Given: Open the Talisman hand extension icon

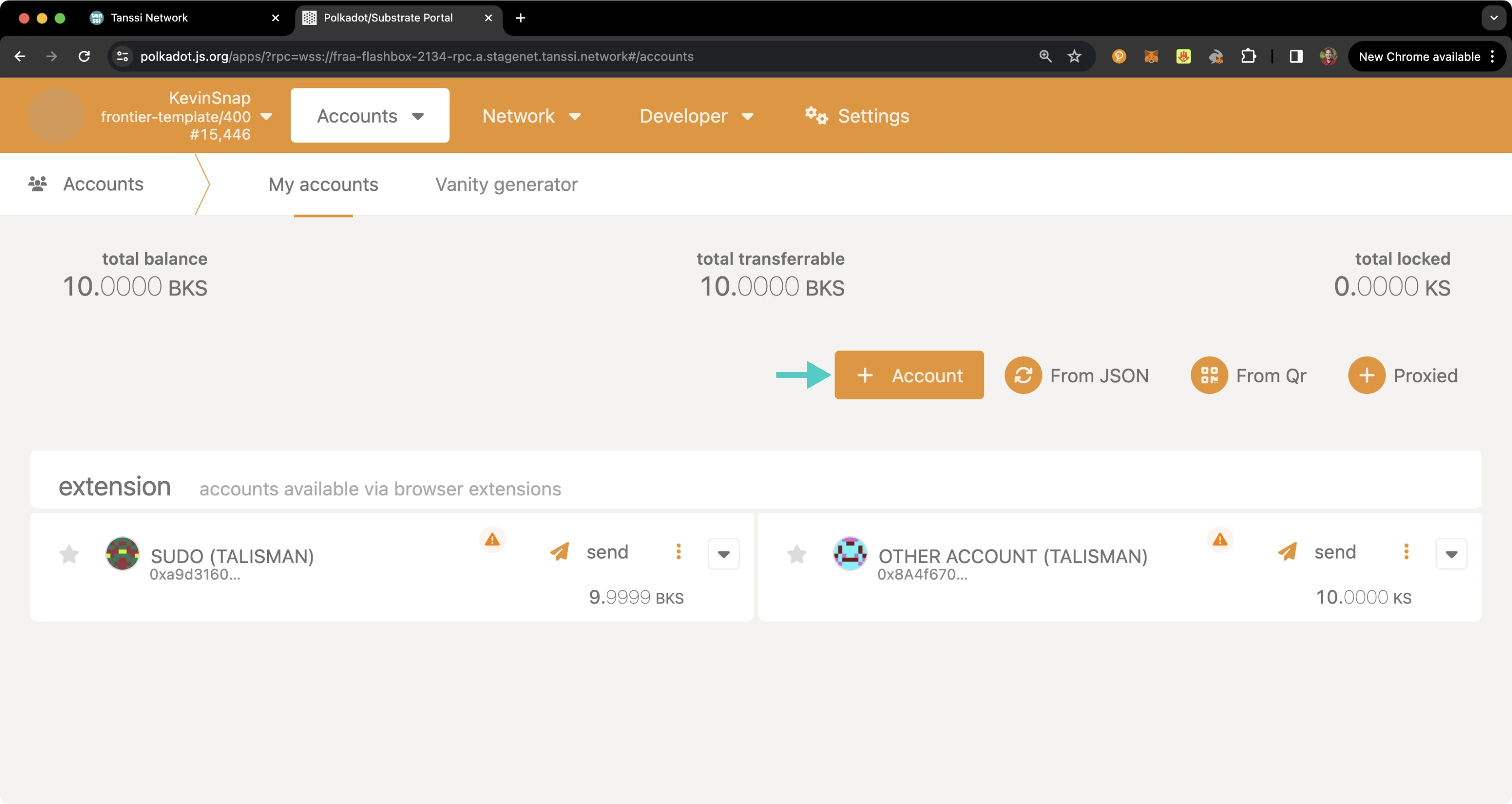Looking at the screenshot, I should click(1183, 56).
